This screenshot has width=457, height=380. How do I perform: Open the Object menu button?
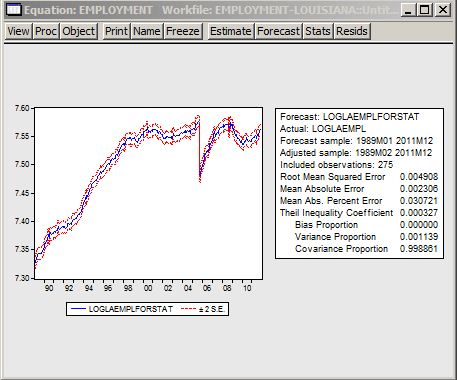79,31
